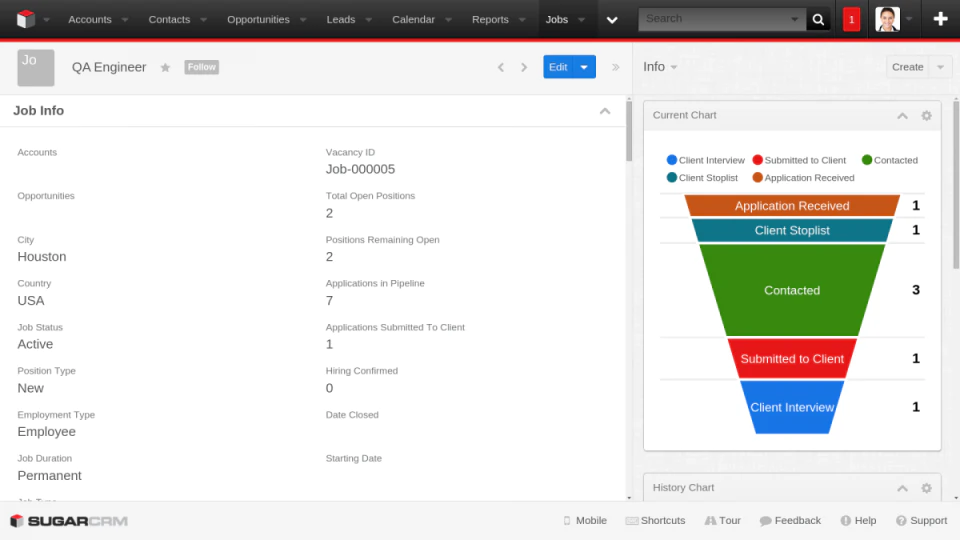This screenshot has height=540, width=960.
Task: Click the quick create plus icon
Action: point(940,19)
